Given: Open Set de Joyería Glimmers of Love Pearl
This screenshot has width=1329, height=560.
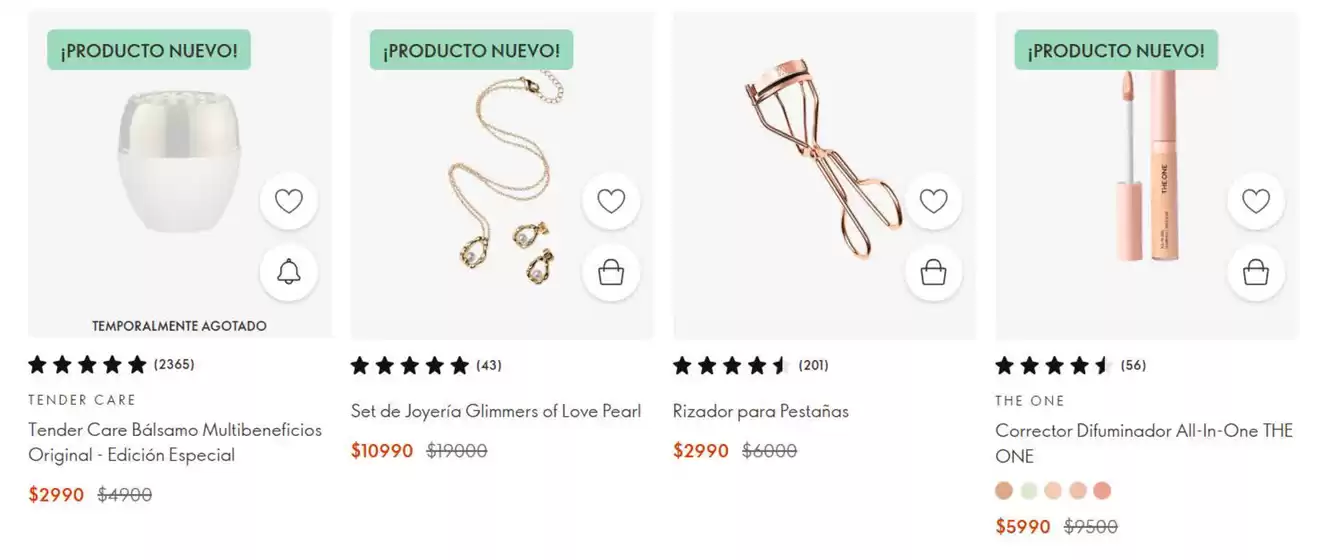Looking at the screenshot, I should coord(495,411).
